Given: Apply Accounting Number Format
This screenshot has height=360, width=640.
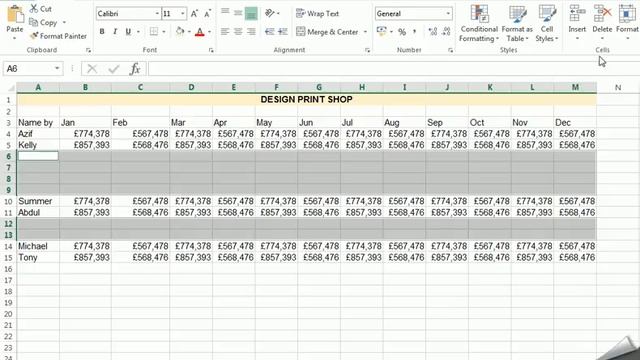Looking at the screenshot, I should 382,31.
